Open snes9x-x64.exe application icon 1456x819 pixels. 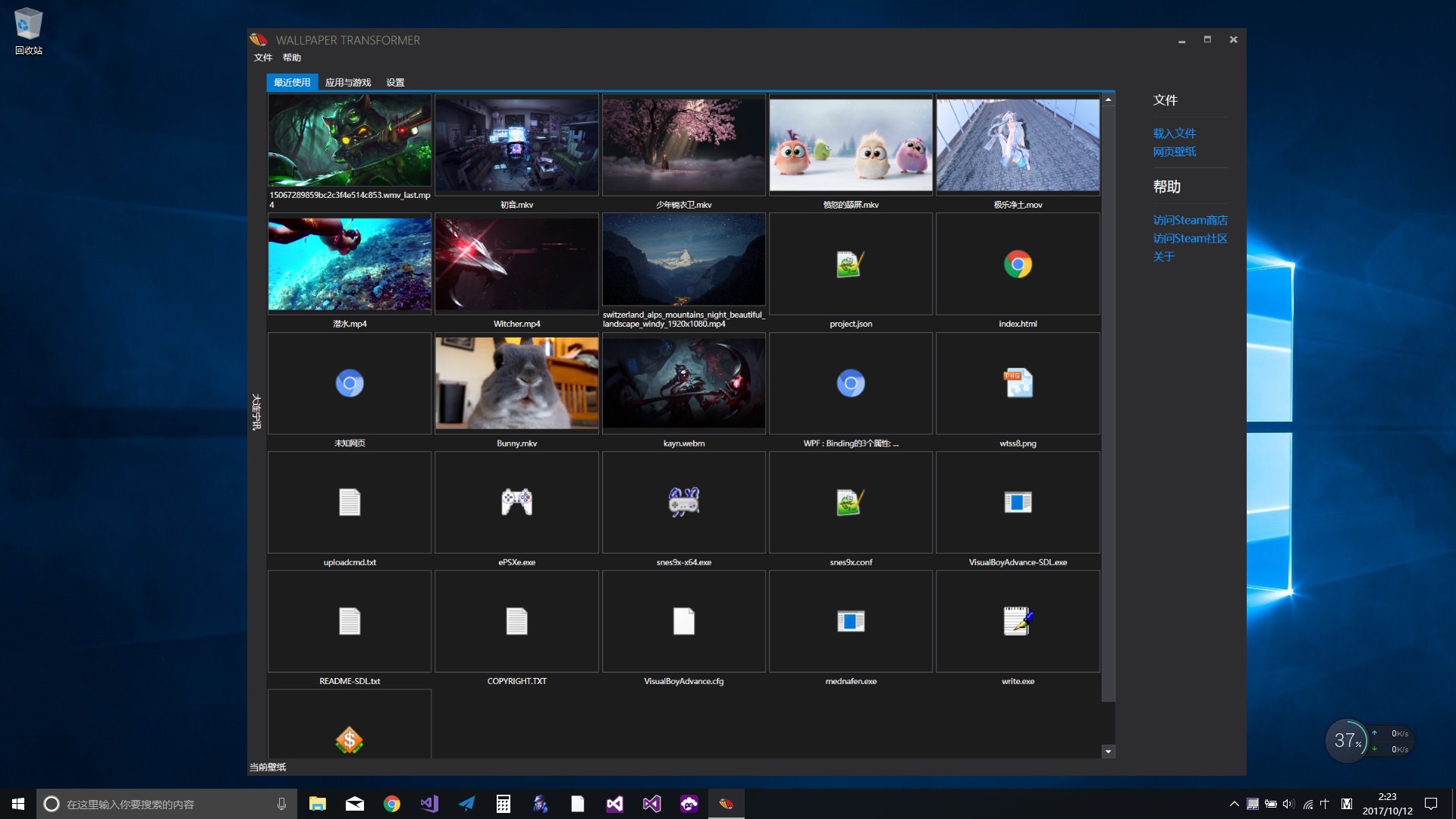(x=683, y=501)
